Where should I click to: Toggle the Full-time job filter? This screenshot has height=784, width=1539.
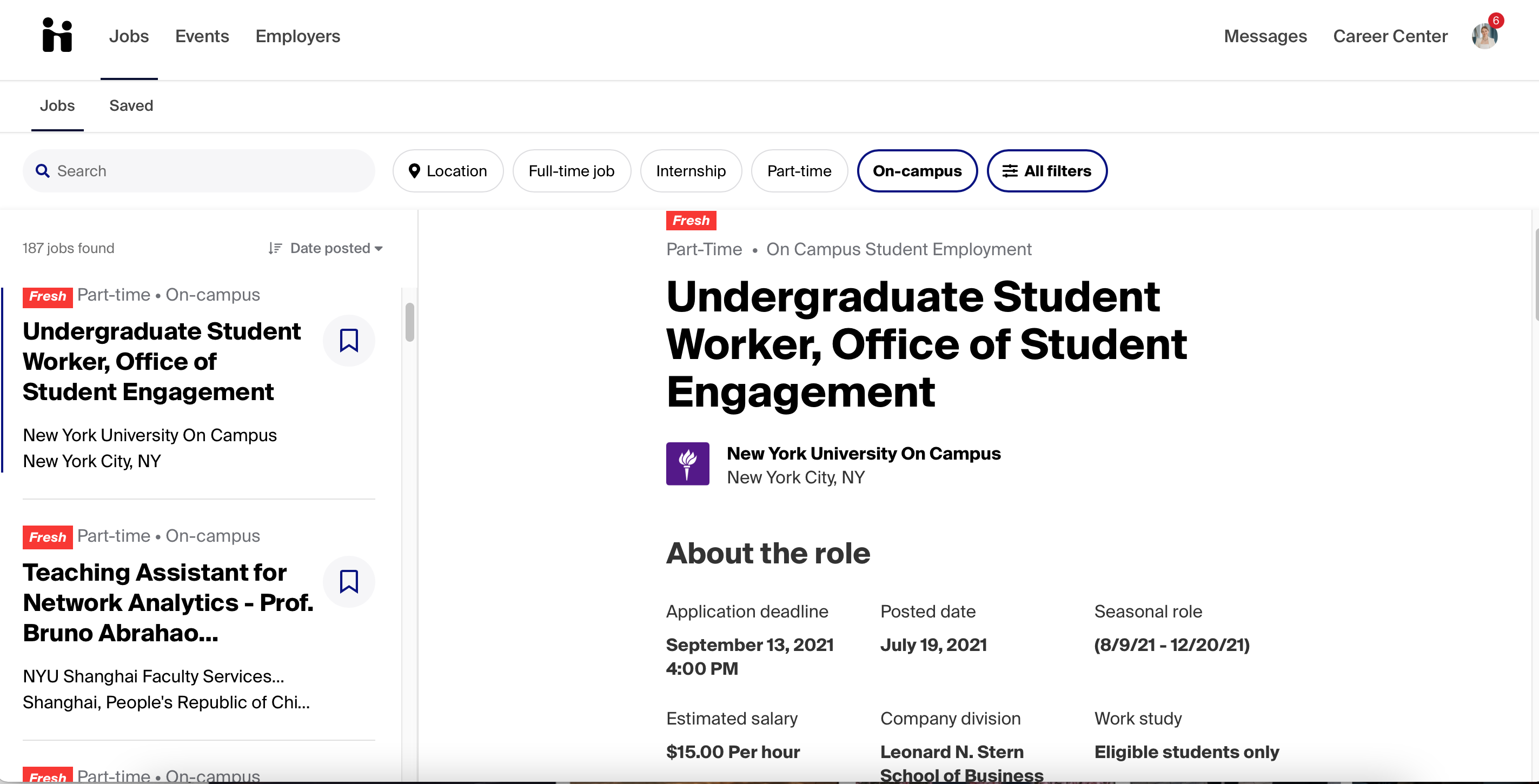571,171
